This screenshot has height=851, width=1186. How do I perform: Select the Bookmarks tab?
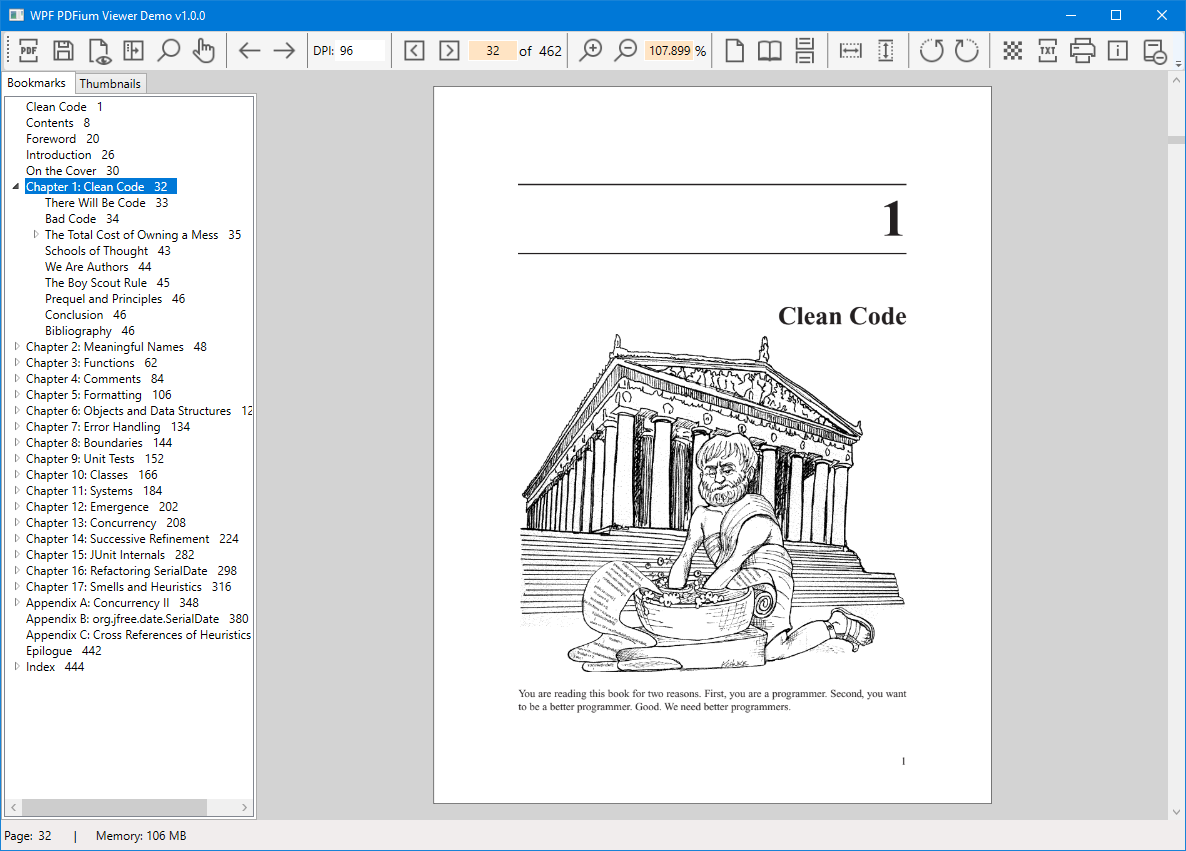(x=36, y=82)
